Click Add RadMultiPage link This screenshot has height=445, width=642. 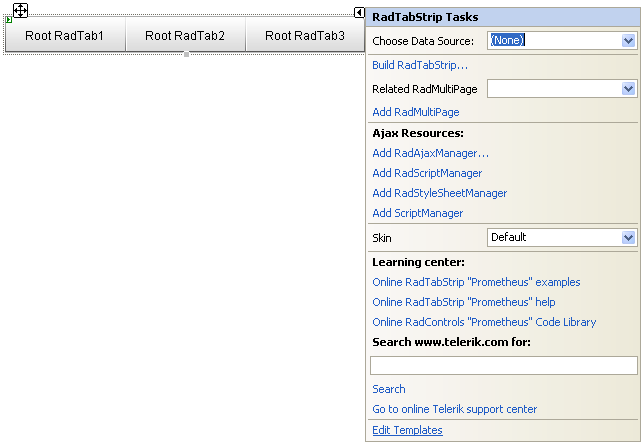click(x=416, y=112)
